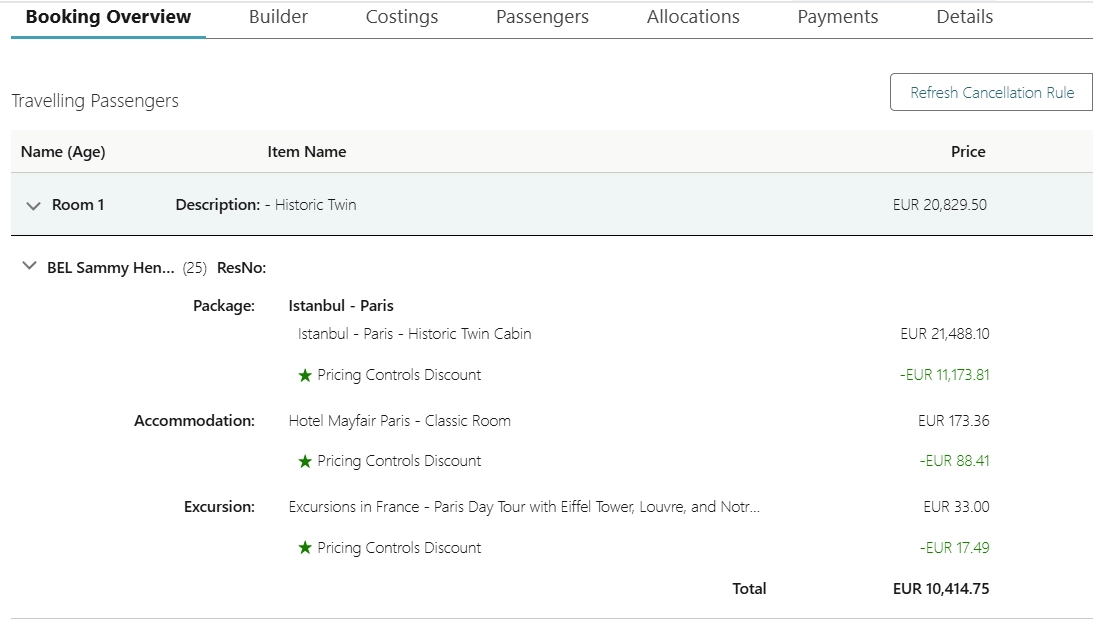Click the Price column header

point(968,152)
